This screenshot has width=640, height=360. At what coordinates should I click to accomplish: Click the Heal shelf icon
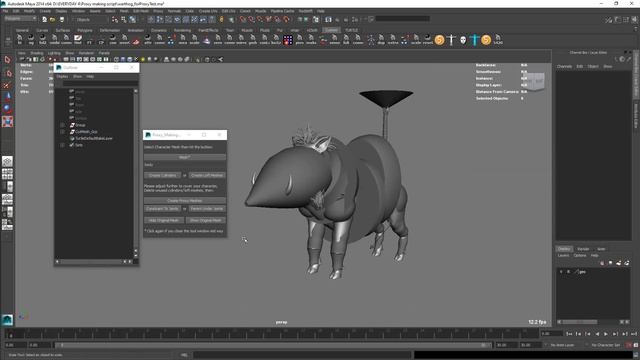click(78, 40)
